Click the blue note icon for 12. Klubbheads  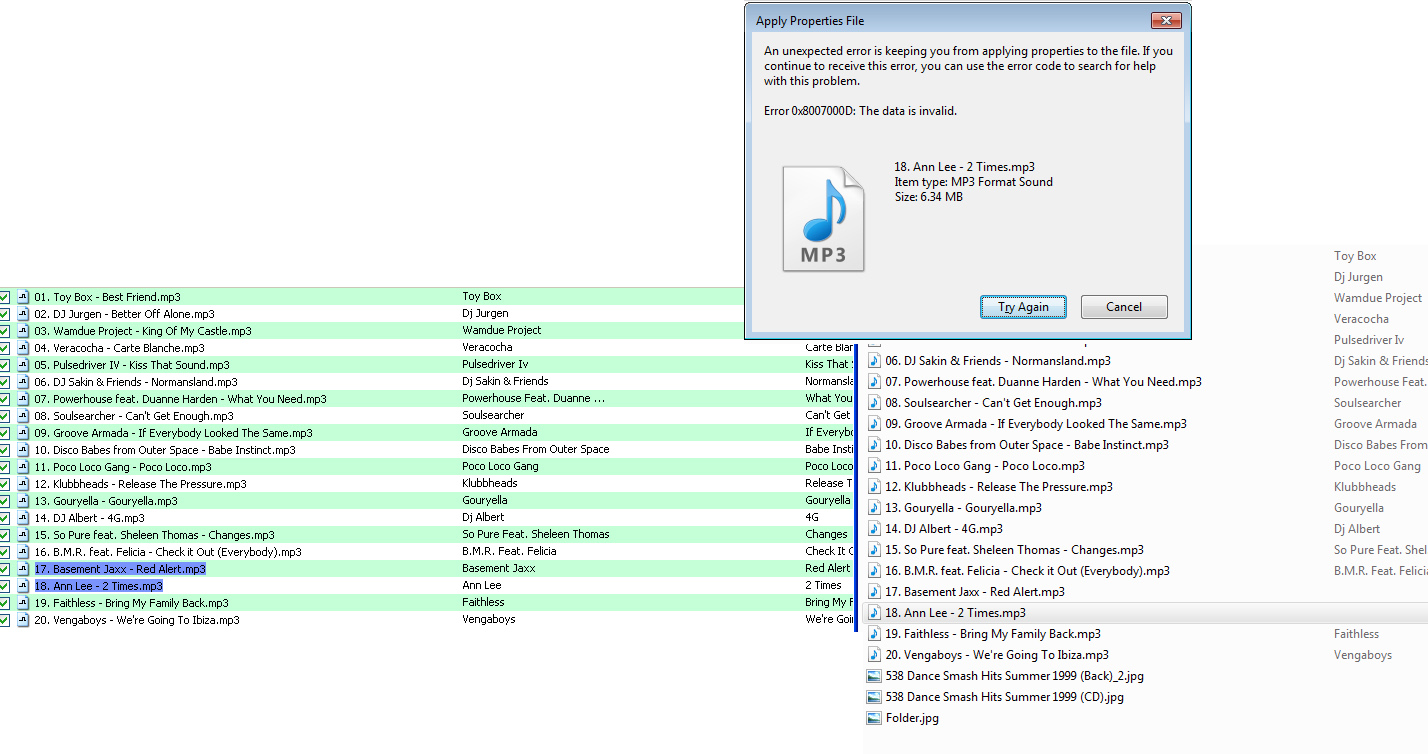coord(874,487)
